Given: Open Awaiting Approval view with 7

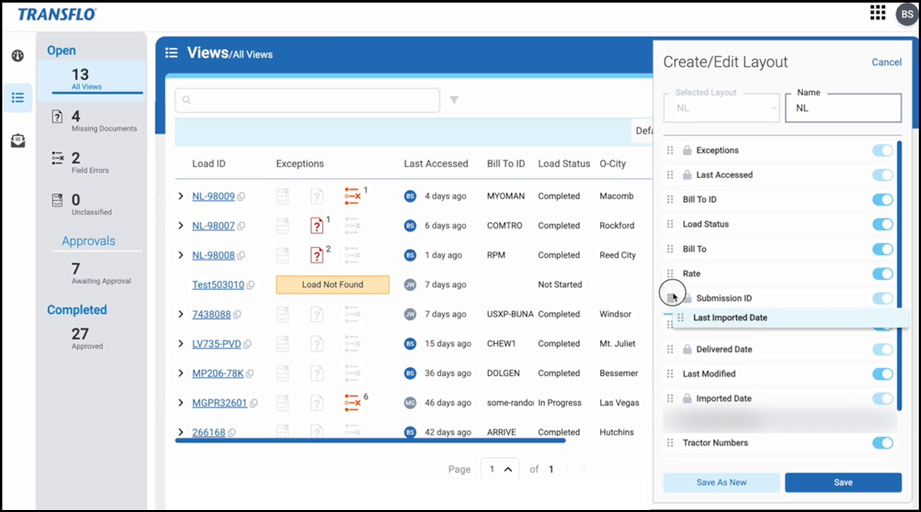Looking at the screenshot, I should pyautogui.click(x=101, y=274).
